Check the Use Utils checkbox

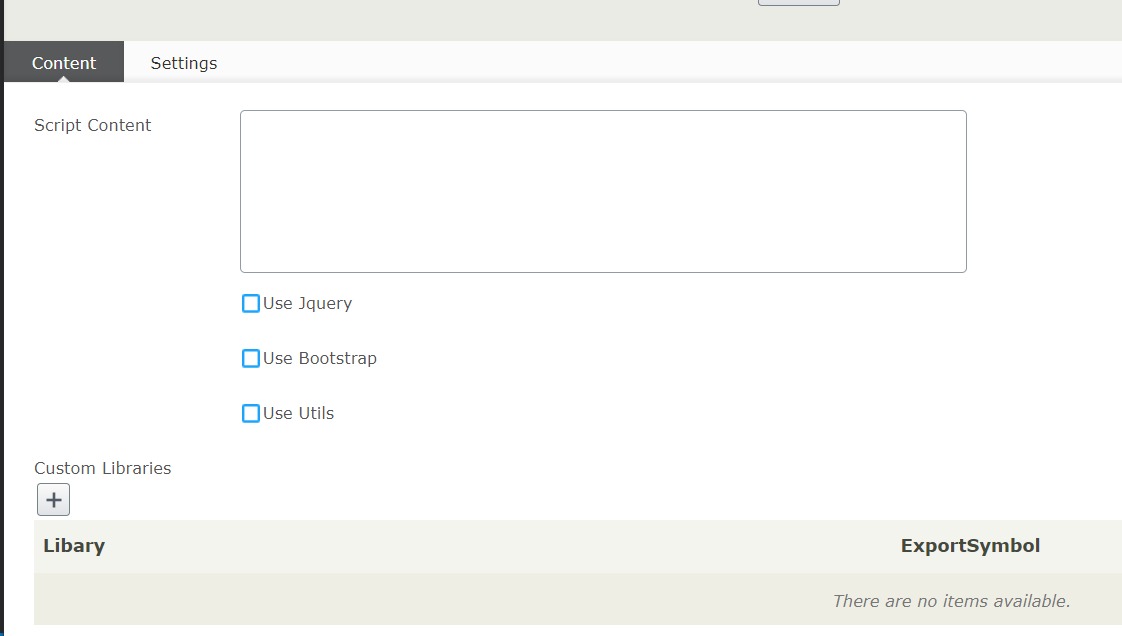pyautogui.click(x=251, y=413)
